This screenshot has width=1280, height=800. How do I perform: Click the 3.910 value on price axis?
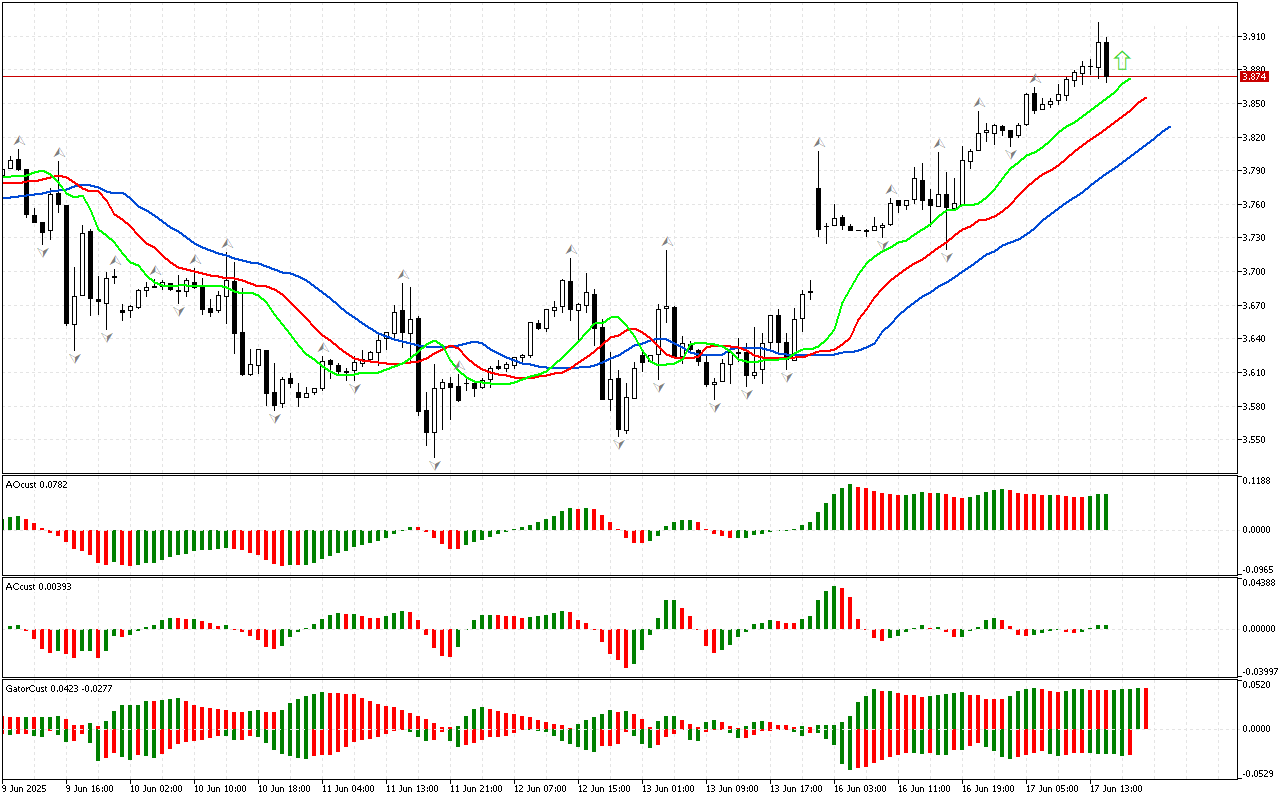coord(1252,37)
